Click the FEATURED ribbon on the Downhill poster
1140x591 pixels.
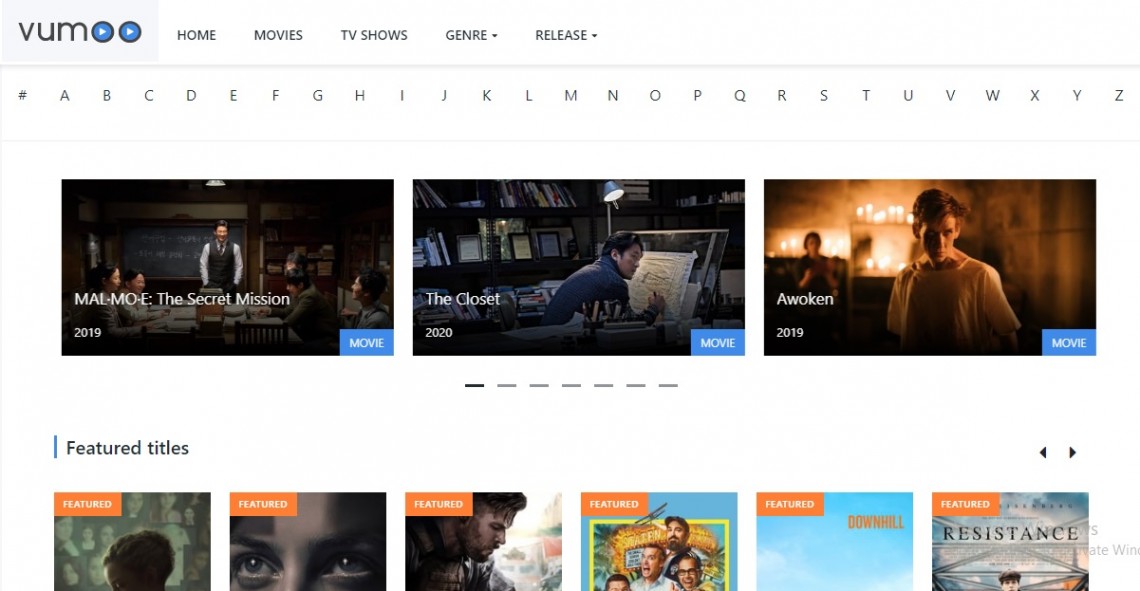(x=790, y=504)
